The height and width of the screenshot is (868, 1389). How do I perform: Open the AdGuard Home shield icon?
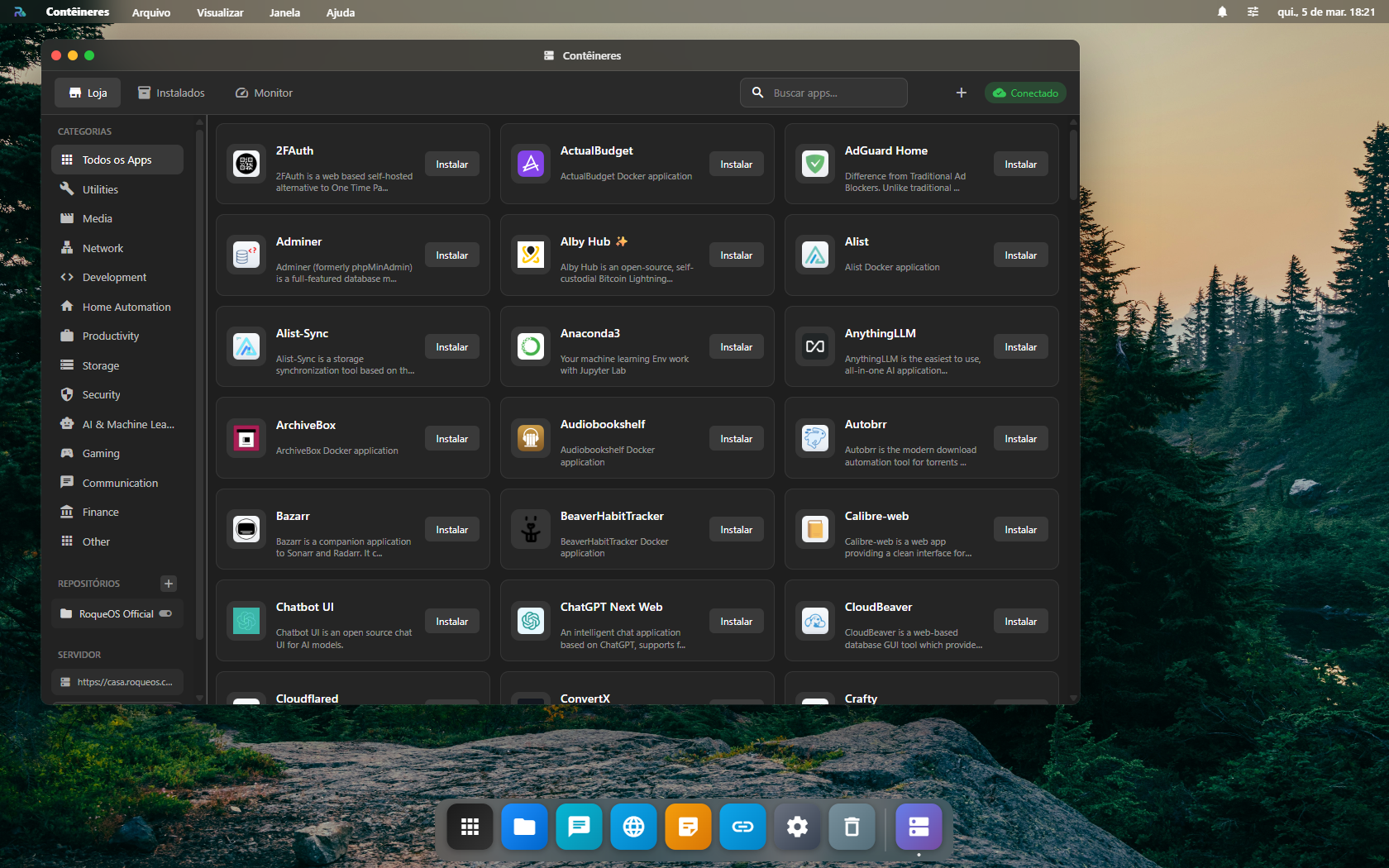click(815, 165)
